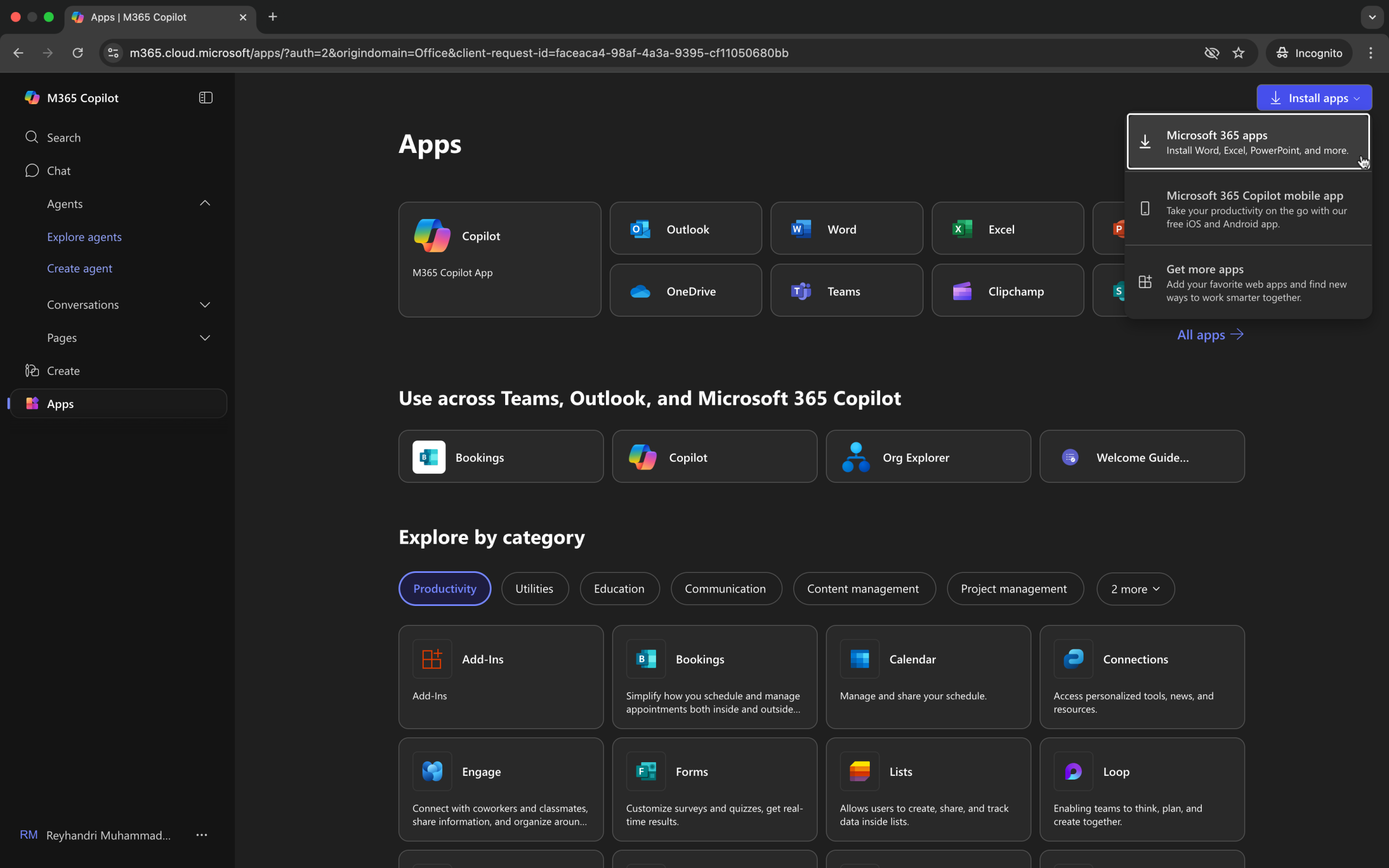This screenshot has width=1389, height=868.
Task: Open Explore agents link
Action: coord(85,237)
